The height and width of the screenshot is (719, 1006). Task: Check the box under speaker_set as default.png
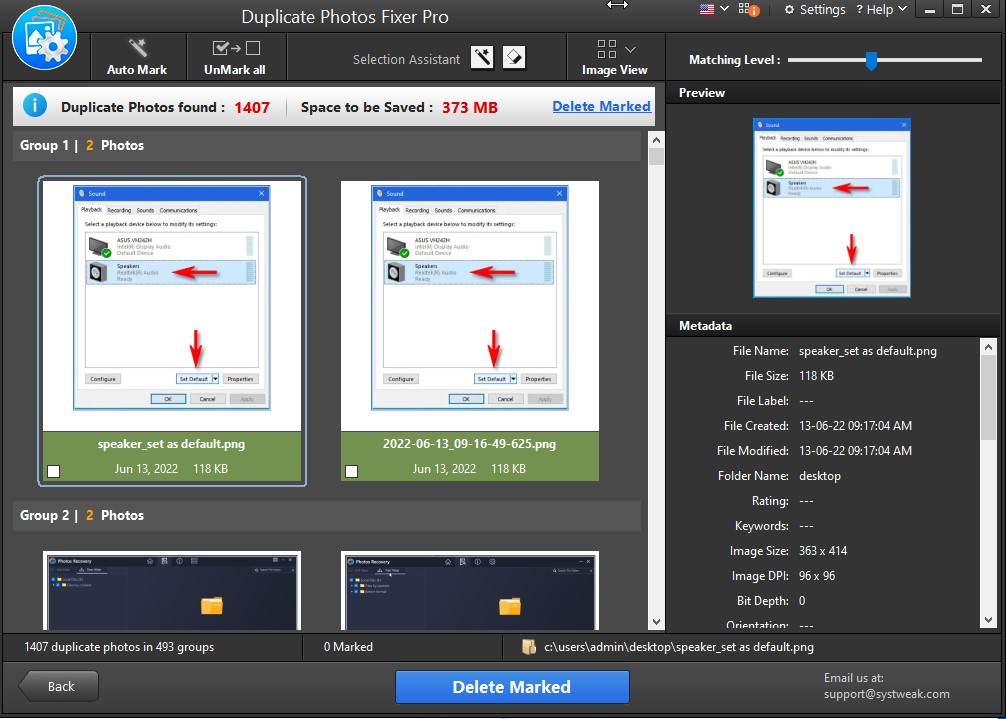52,469
